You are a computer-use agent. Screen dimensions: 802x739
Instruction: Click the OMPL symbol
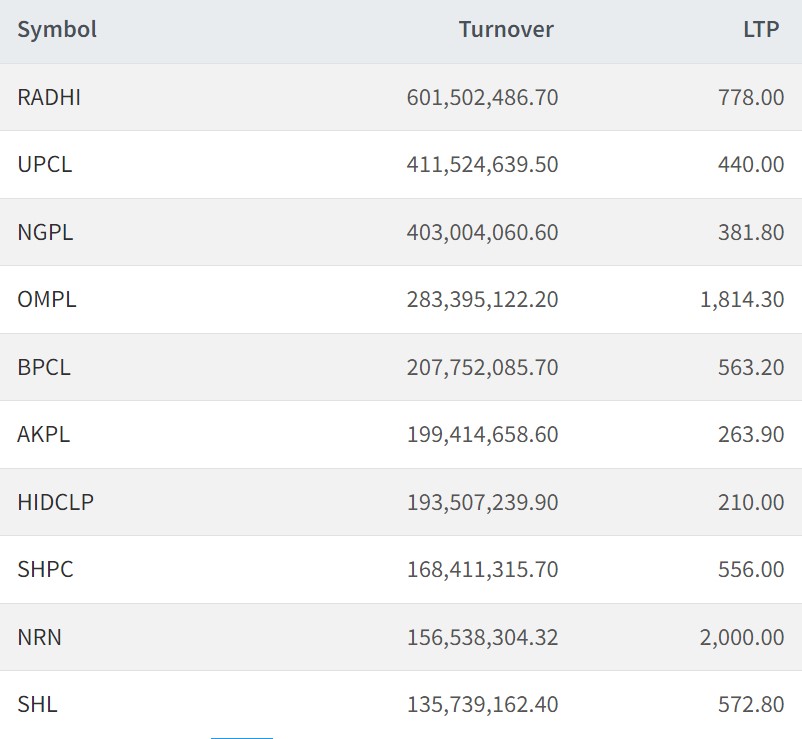point(47,299)
